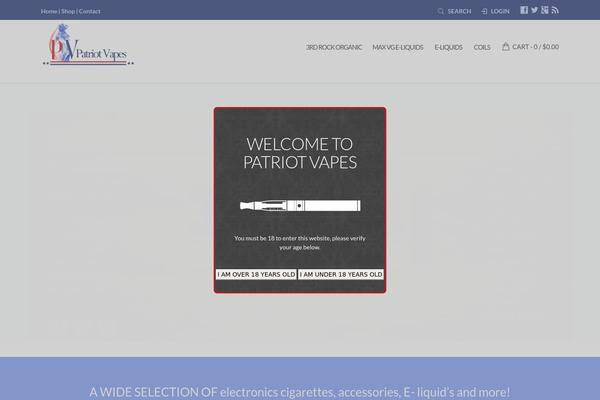The width and height of the screenshot is (600, 400).
Task: Open the Shop link
Action: 68,11
